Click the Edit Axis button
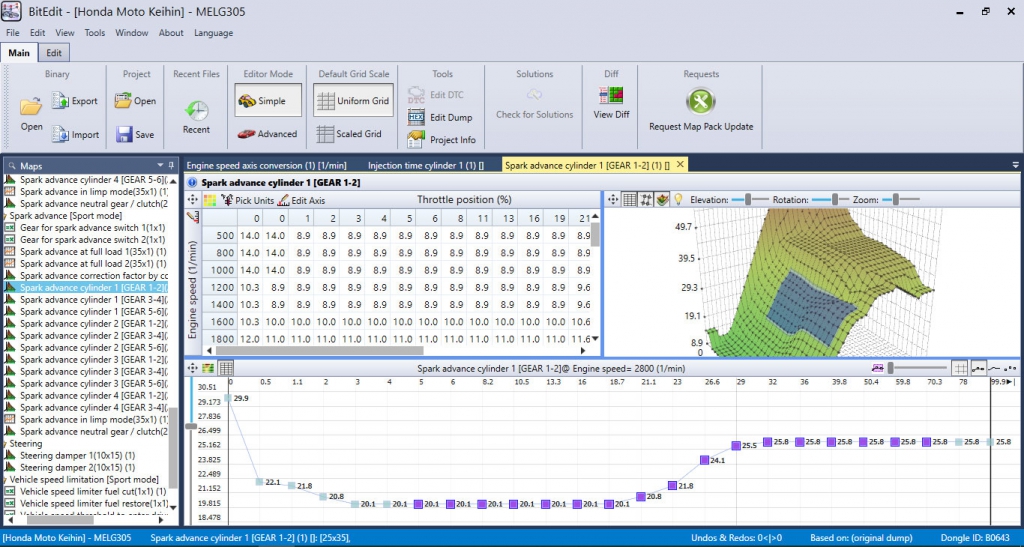1024x547 pixels. [301, 200]
